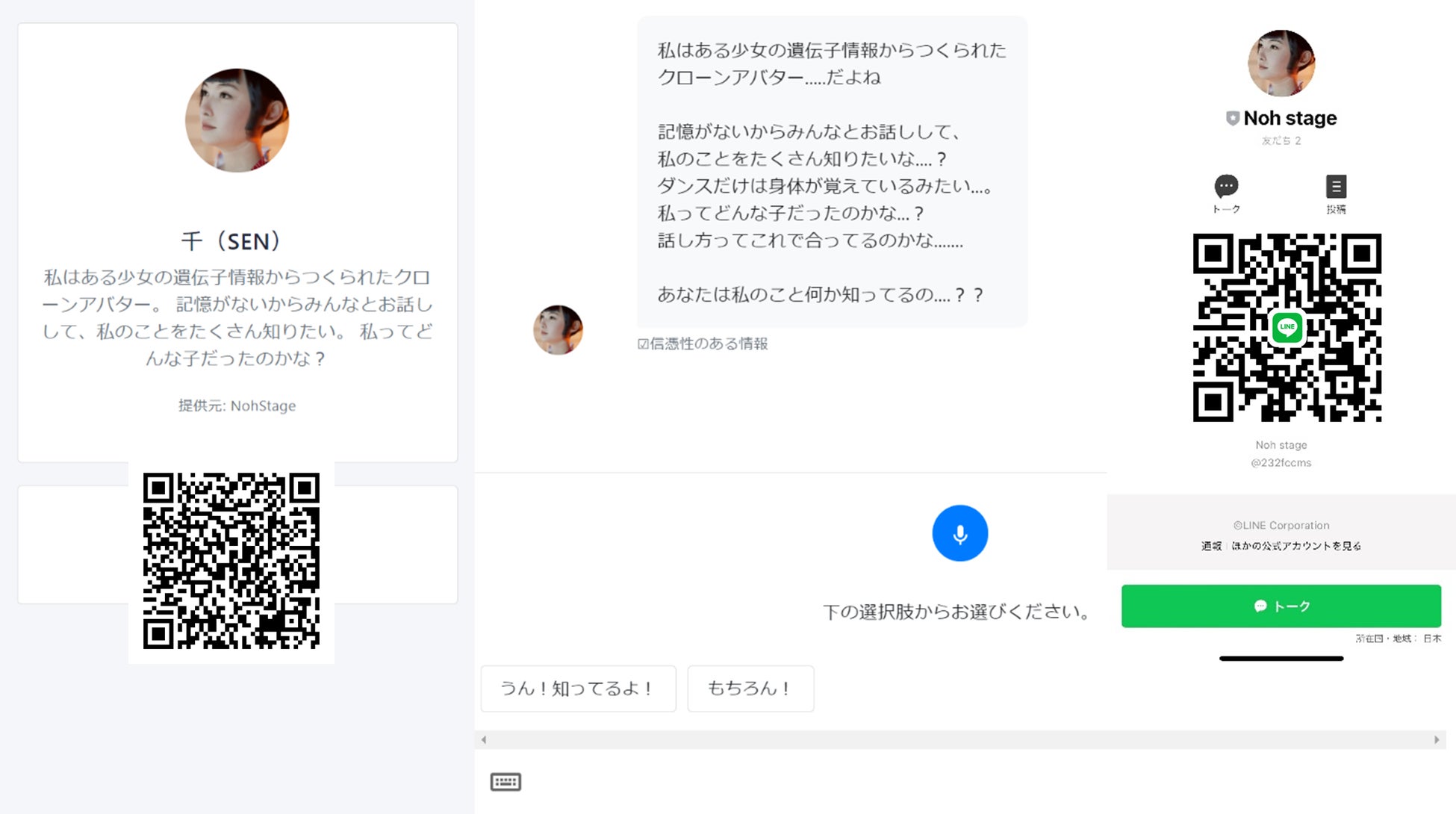This screenshot has height=814, width=1456.
Task: Click the トーク chat bubble icon
Action: pos(1226,187)
